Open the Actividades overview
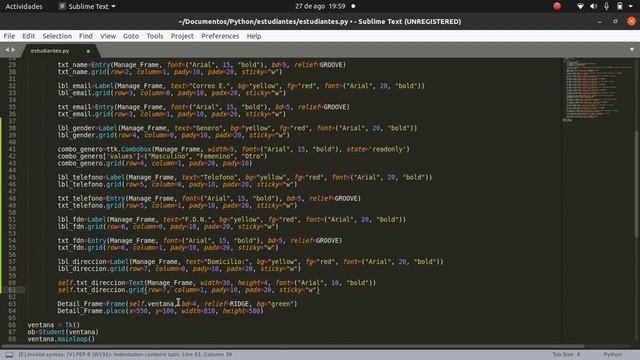 tap(24, 6)
